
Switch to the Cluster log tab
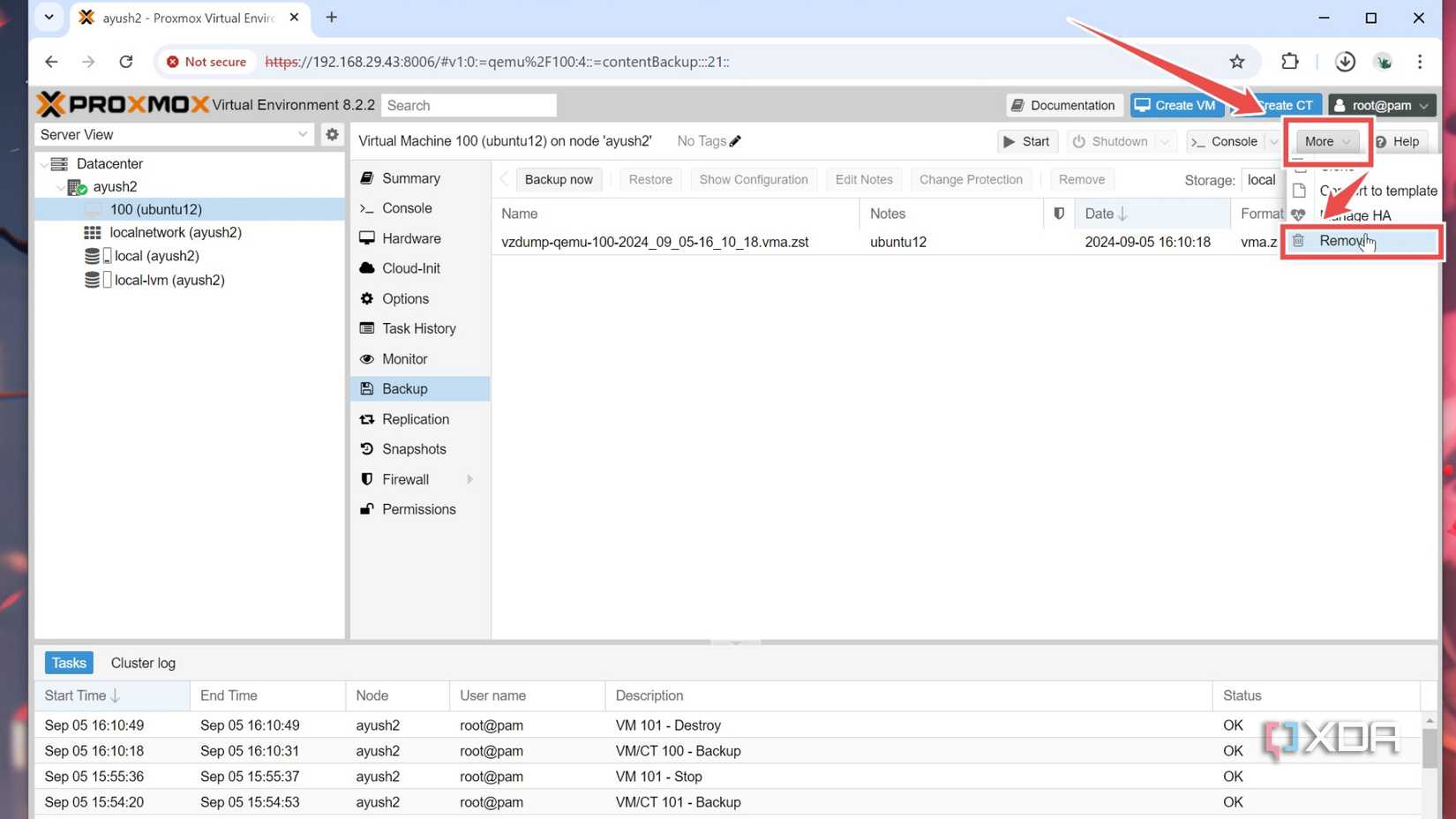[x=143, y=663]
